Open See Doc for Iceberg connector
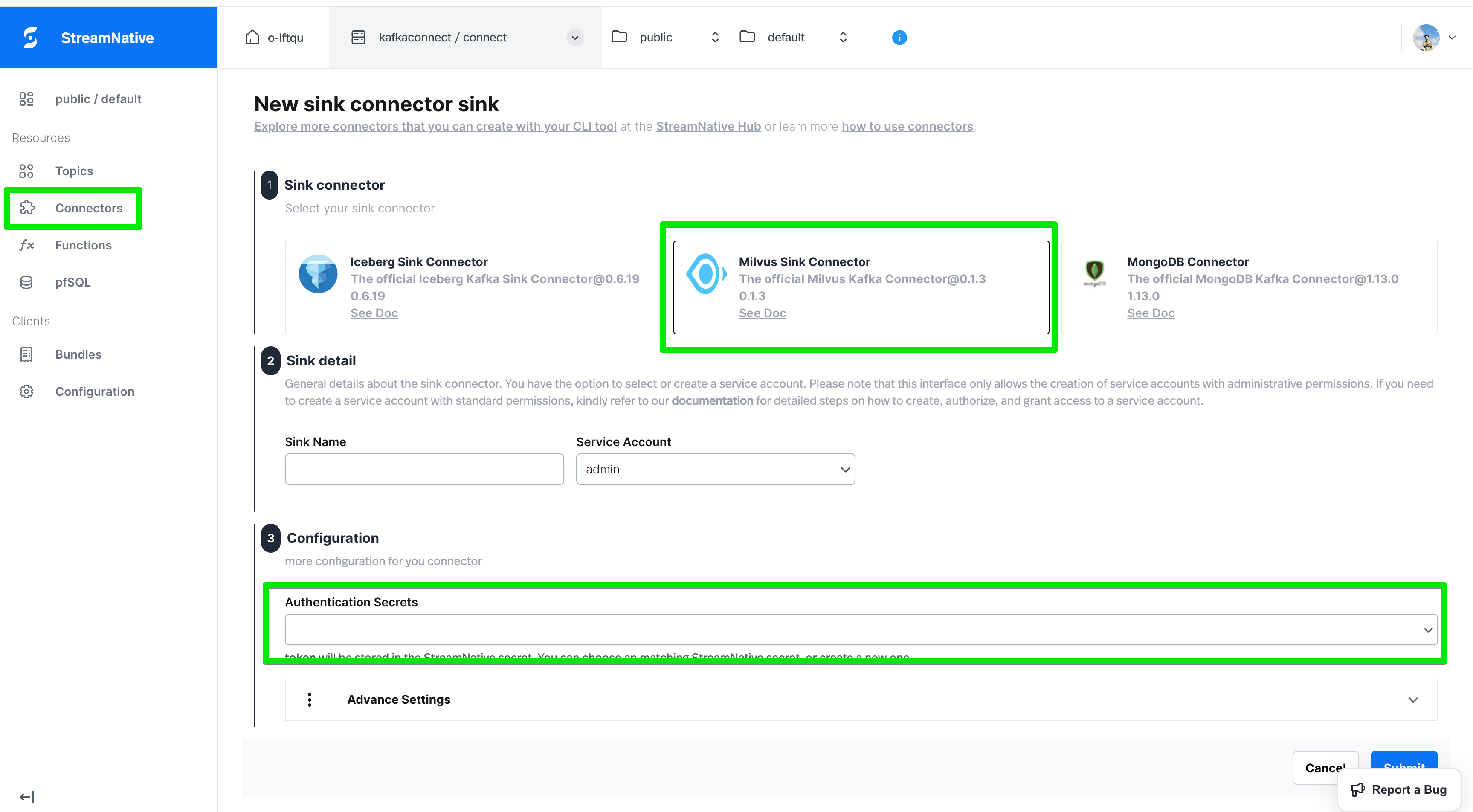This screenshot has height=812, width=1473. [374, 313]
